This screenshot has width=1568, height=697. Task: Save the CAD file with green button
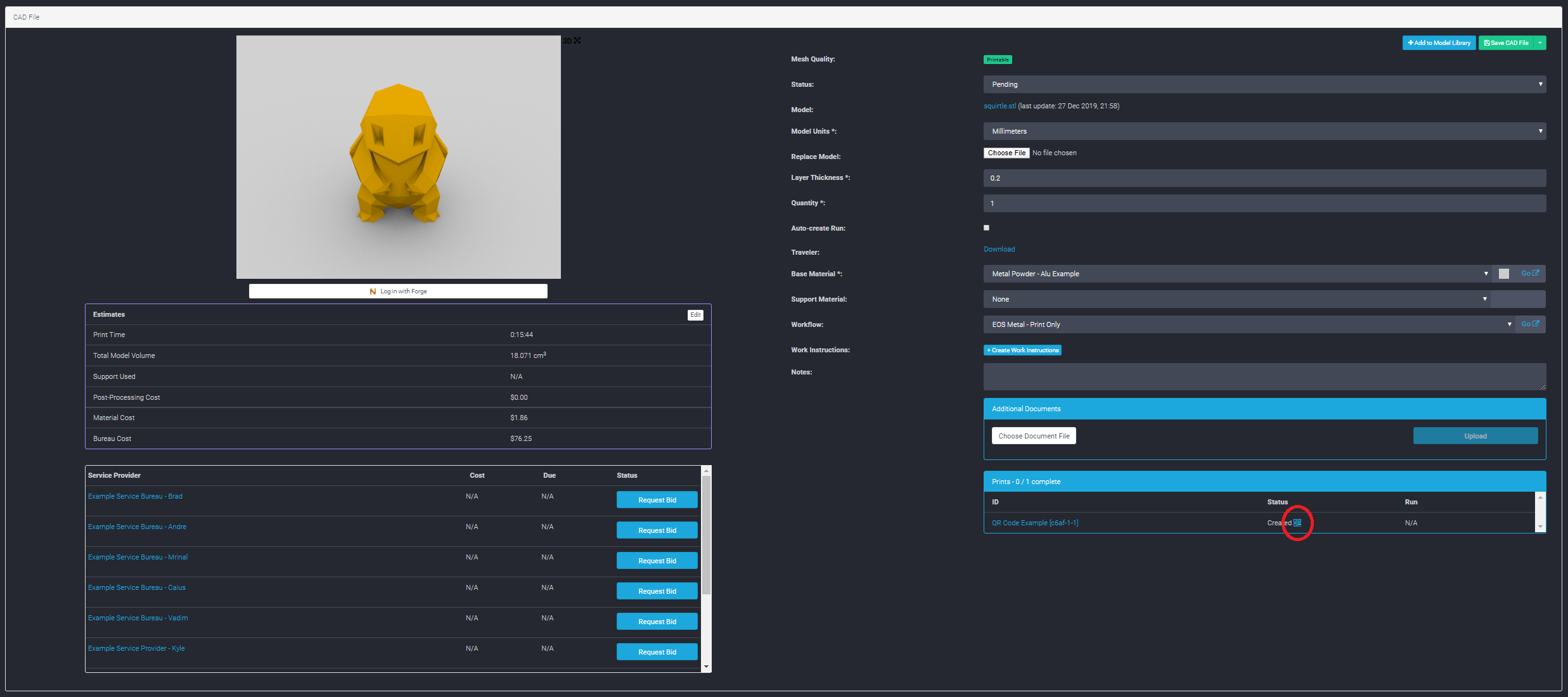point(1506,43)
